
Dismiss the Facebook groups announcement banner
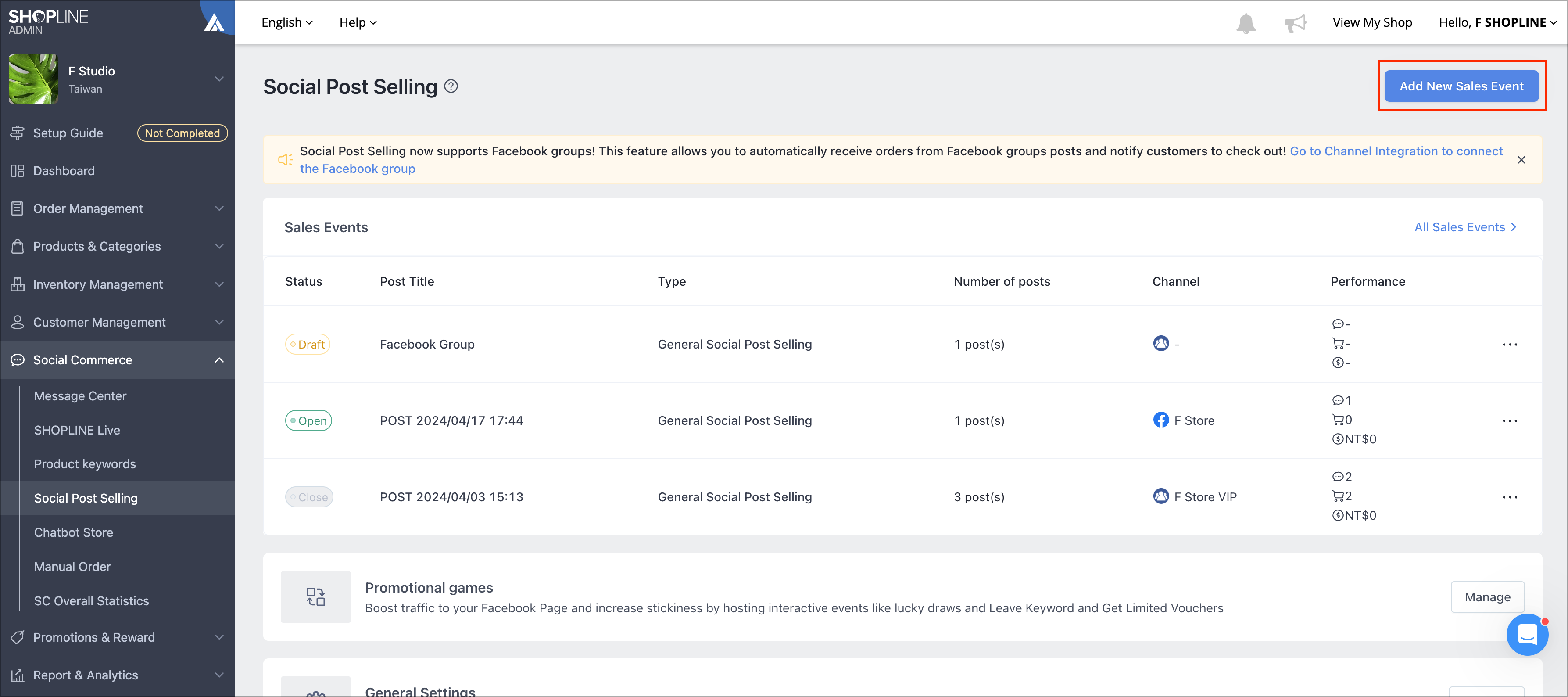pos(1521,159)
